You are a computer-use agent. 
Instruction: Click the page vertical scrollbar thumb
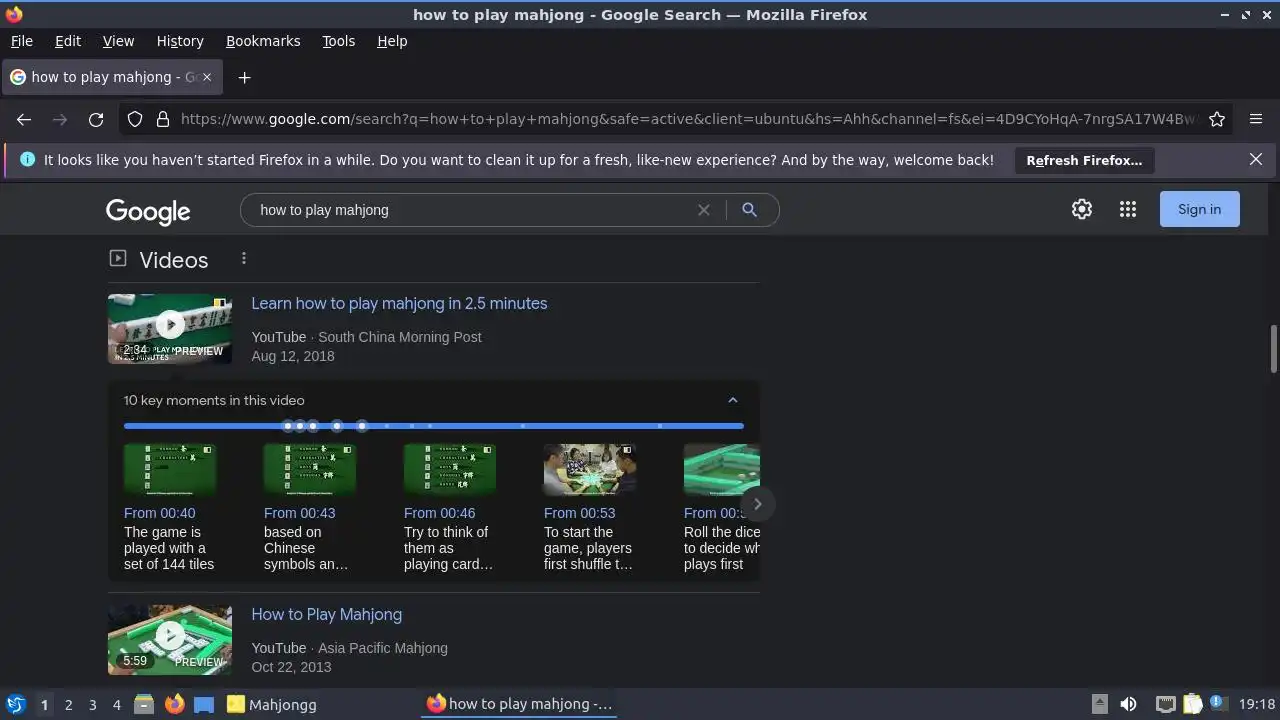1273,349
